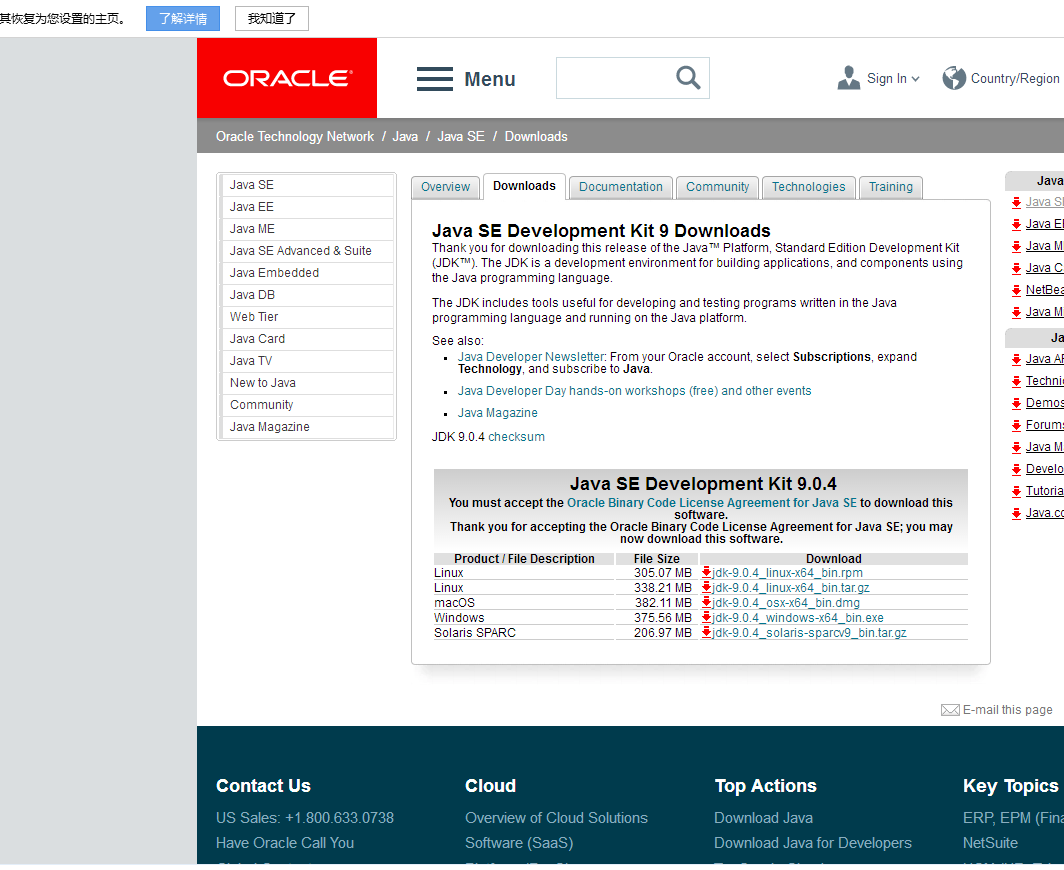Open NetSuite footer link
1064x870 pixels.
[990, 844]
